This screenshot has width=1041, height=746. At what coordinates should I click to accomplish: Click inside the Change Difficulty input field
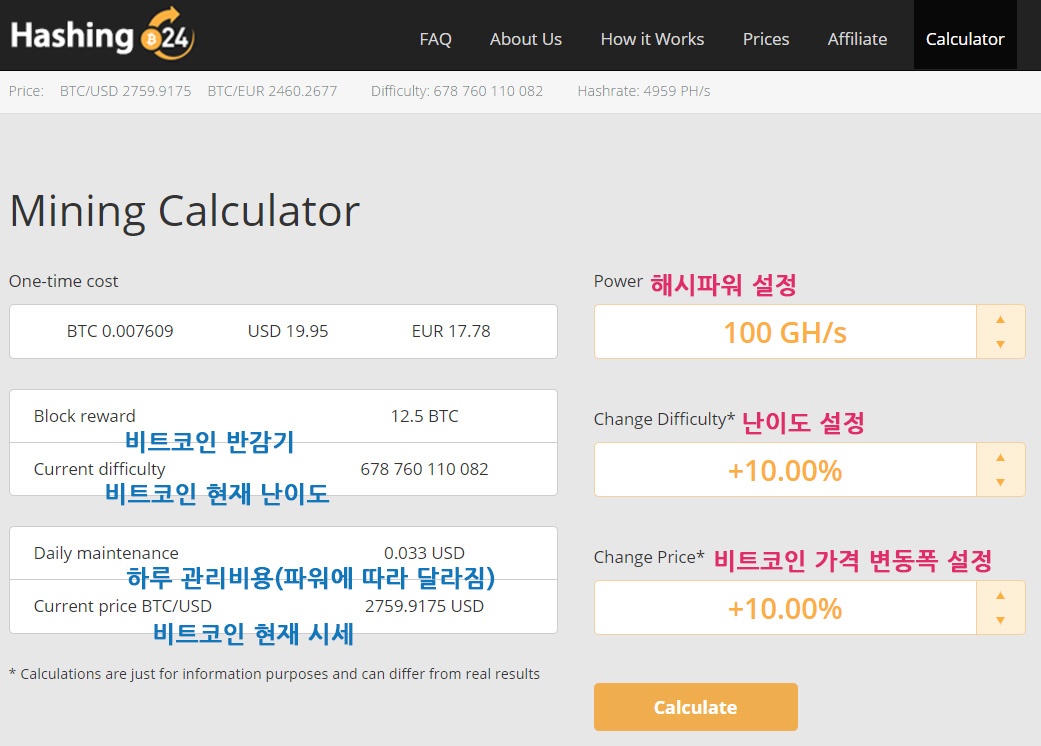point(785,469)
